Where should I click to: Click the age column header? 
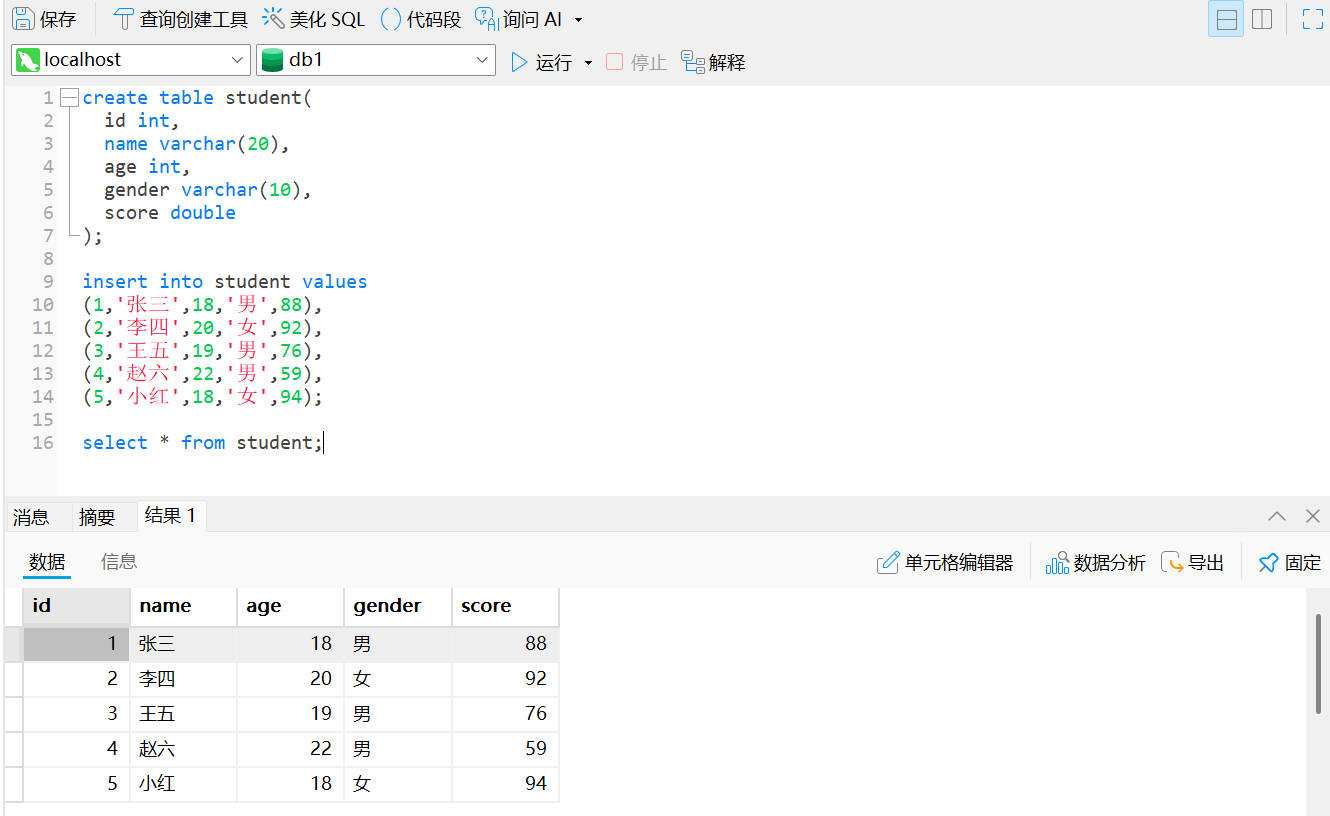tap(291, 606)
